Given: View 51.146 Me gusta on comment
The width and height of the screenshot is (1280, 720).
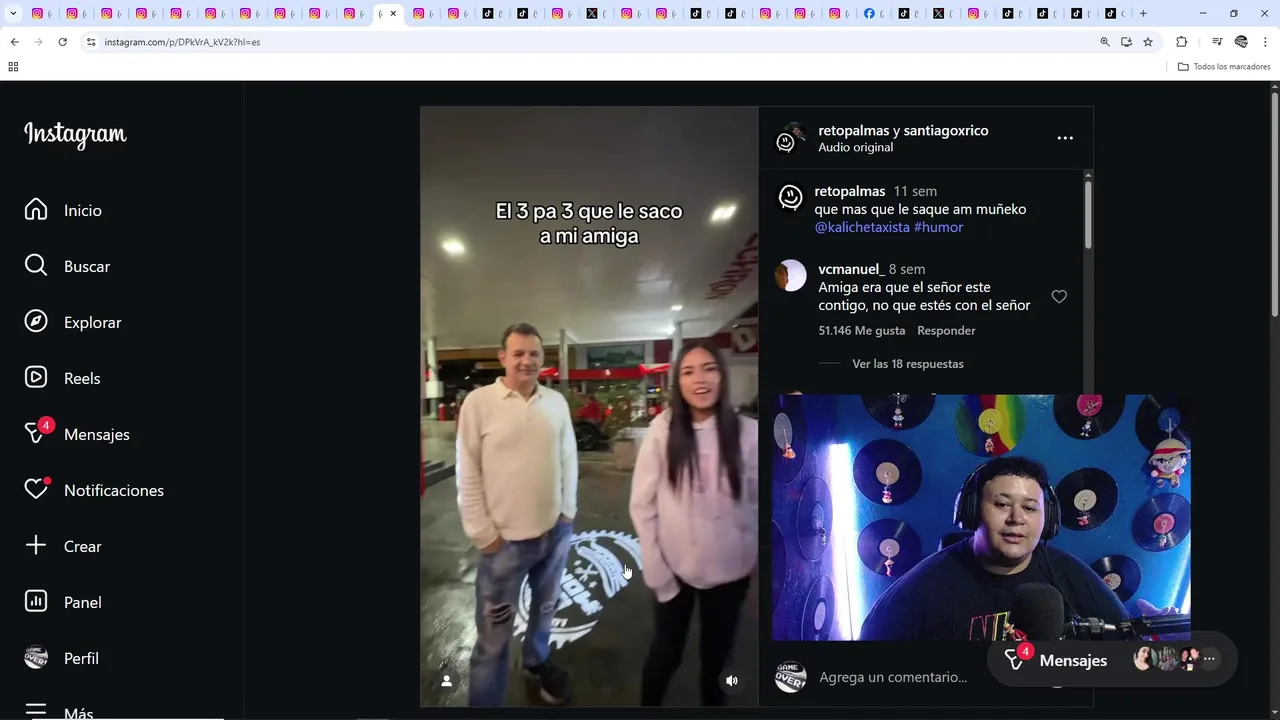Looking at the screenshot, I should 862,331.
